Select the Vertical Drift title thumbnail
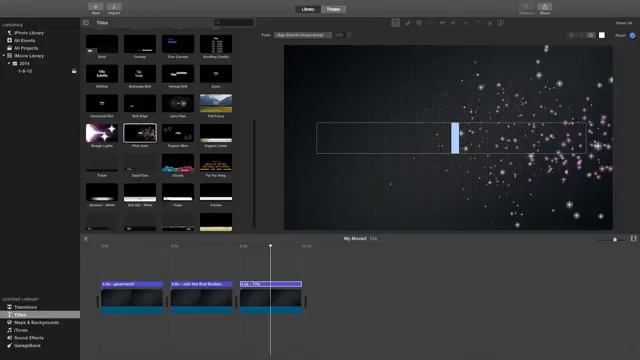 [x=178, y=74]
